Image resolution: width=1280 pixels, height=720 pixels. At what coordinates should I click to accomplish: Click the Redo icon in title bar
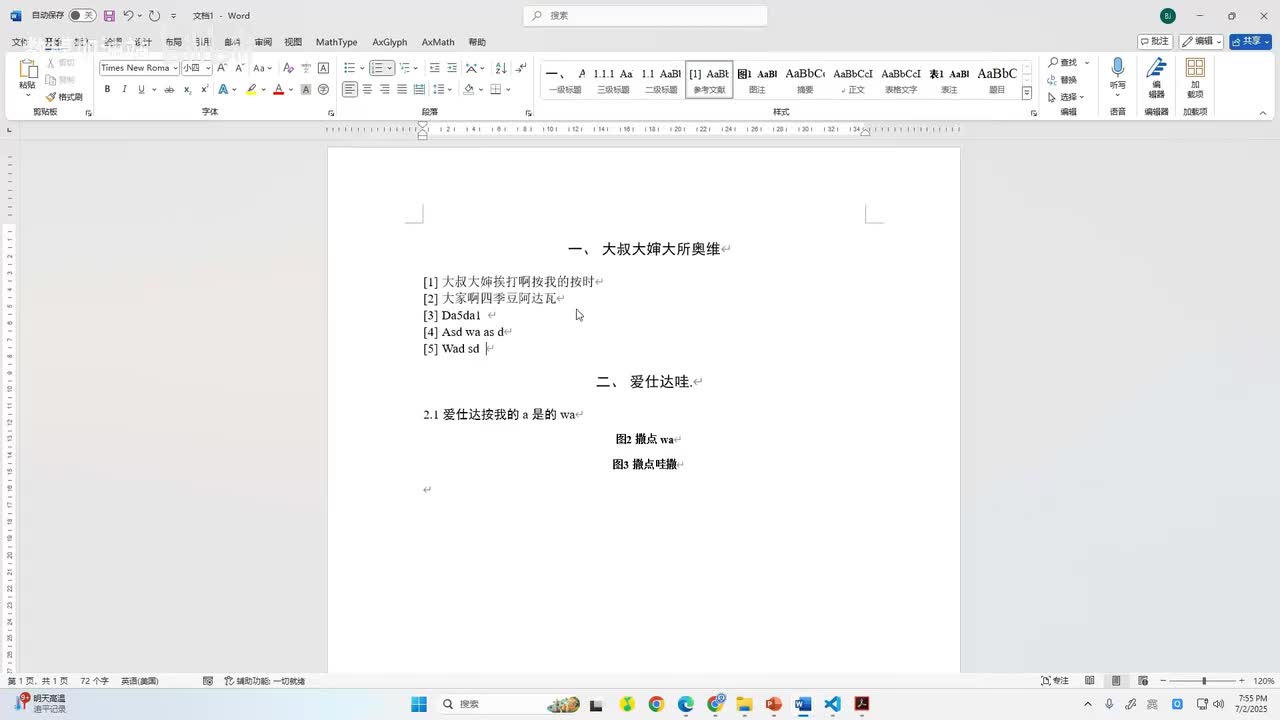(x=155, y=15)
